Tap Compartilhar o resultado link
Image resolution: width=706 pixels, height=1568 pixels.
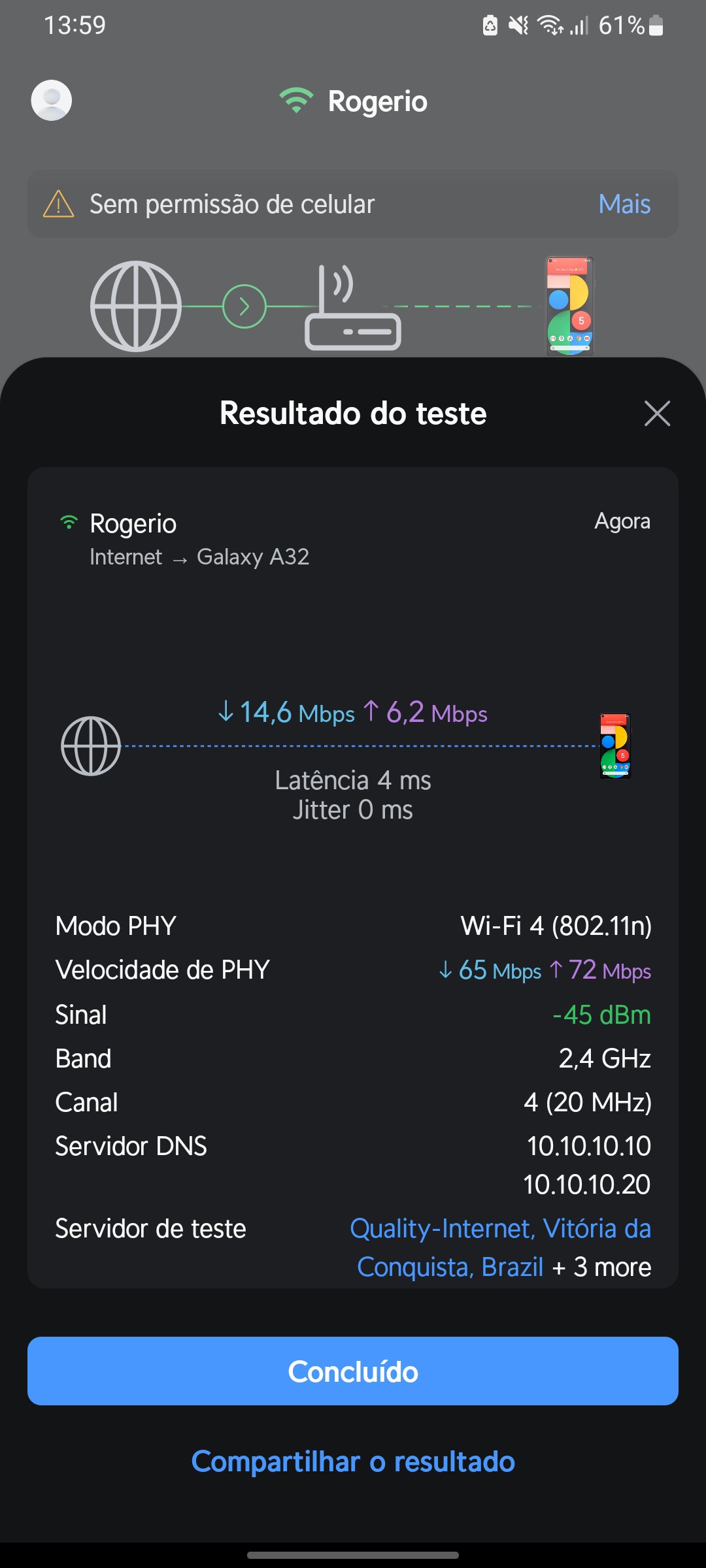(x=353, y=1462)
